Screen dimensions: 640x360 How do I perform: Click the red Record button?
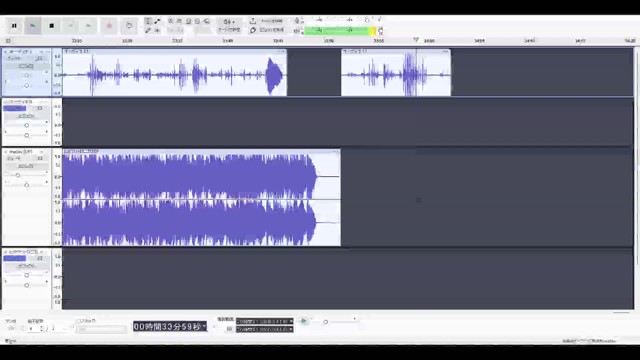tap(109, 26)
